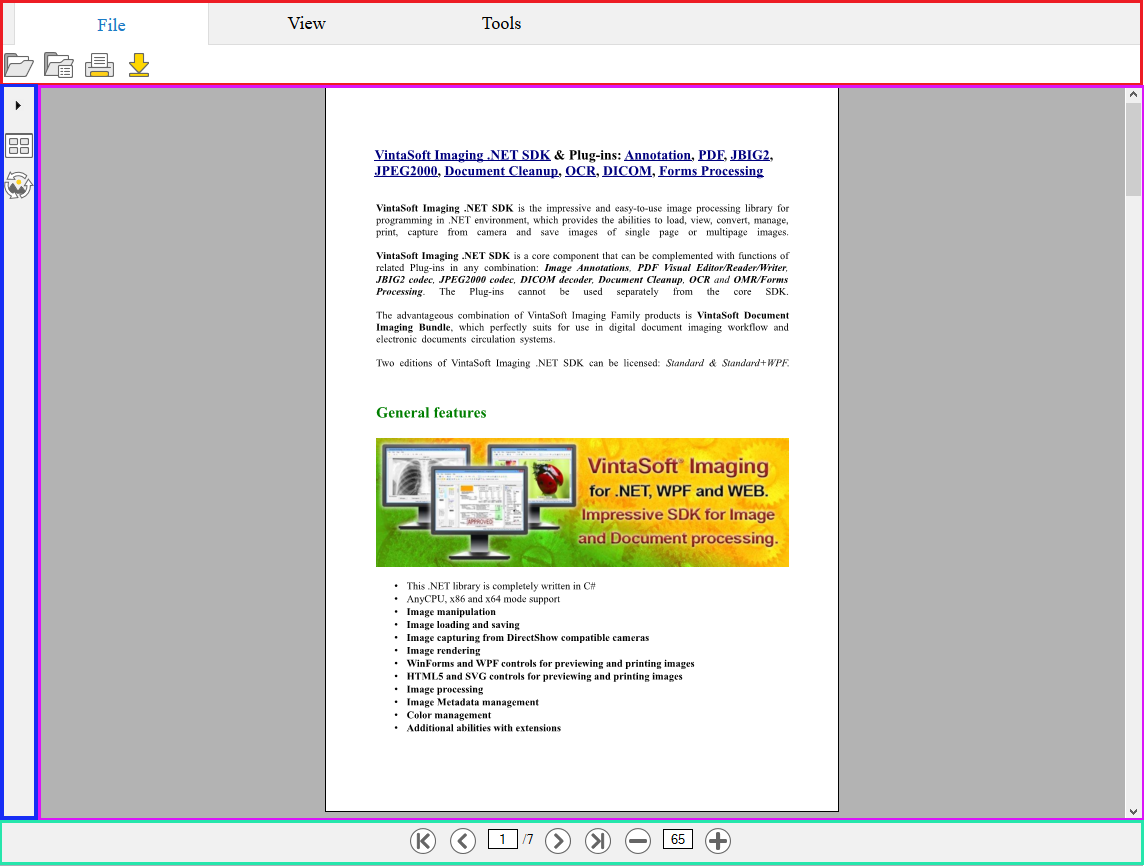
Task: Open a file with the folder icon
Action: click(18, 66)
